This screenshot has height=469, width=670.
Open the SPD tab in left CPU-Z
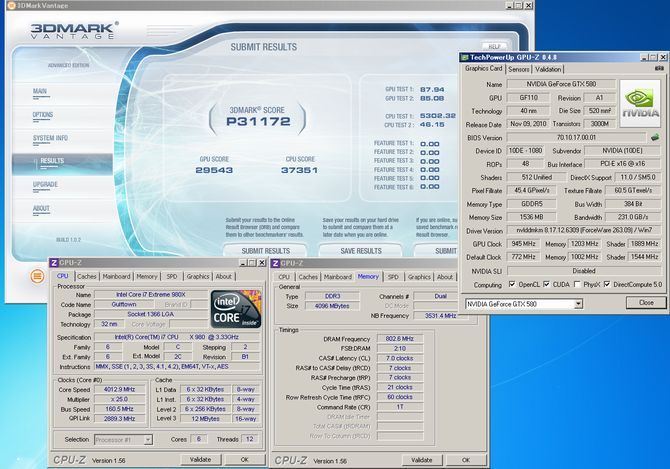click(172, 276)
